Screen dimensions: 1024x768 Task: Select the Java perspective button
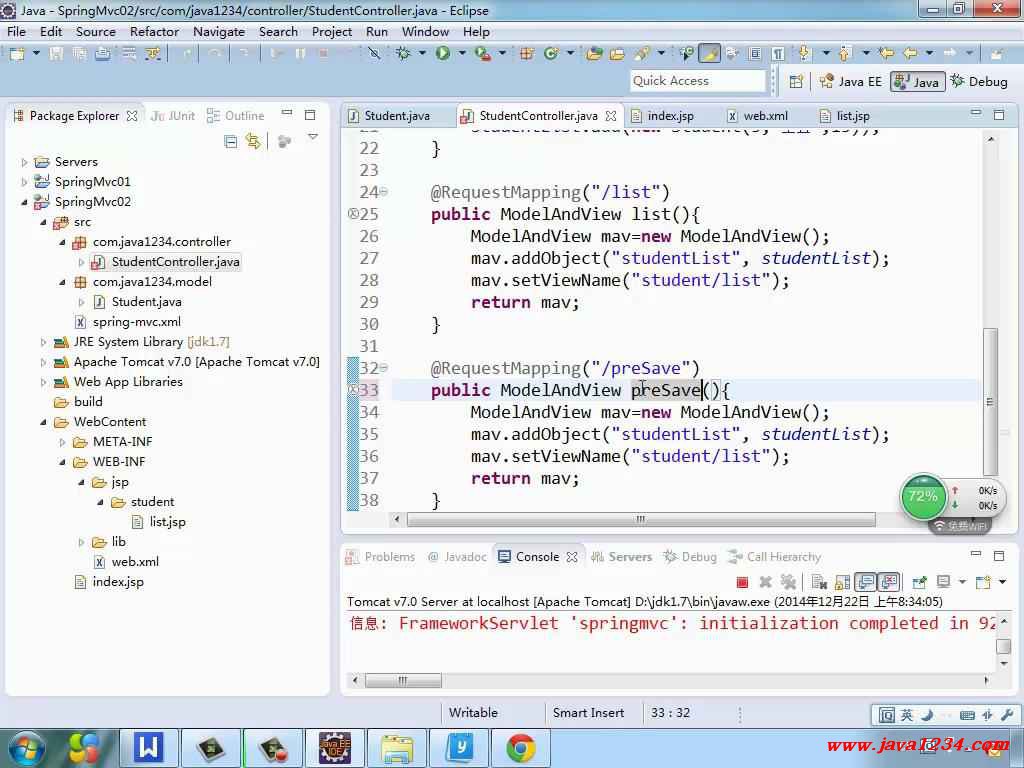point(917,82)
